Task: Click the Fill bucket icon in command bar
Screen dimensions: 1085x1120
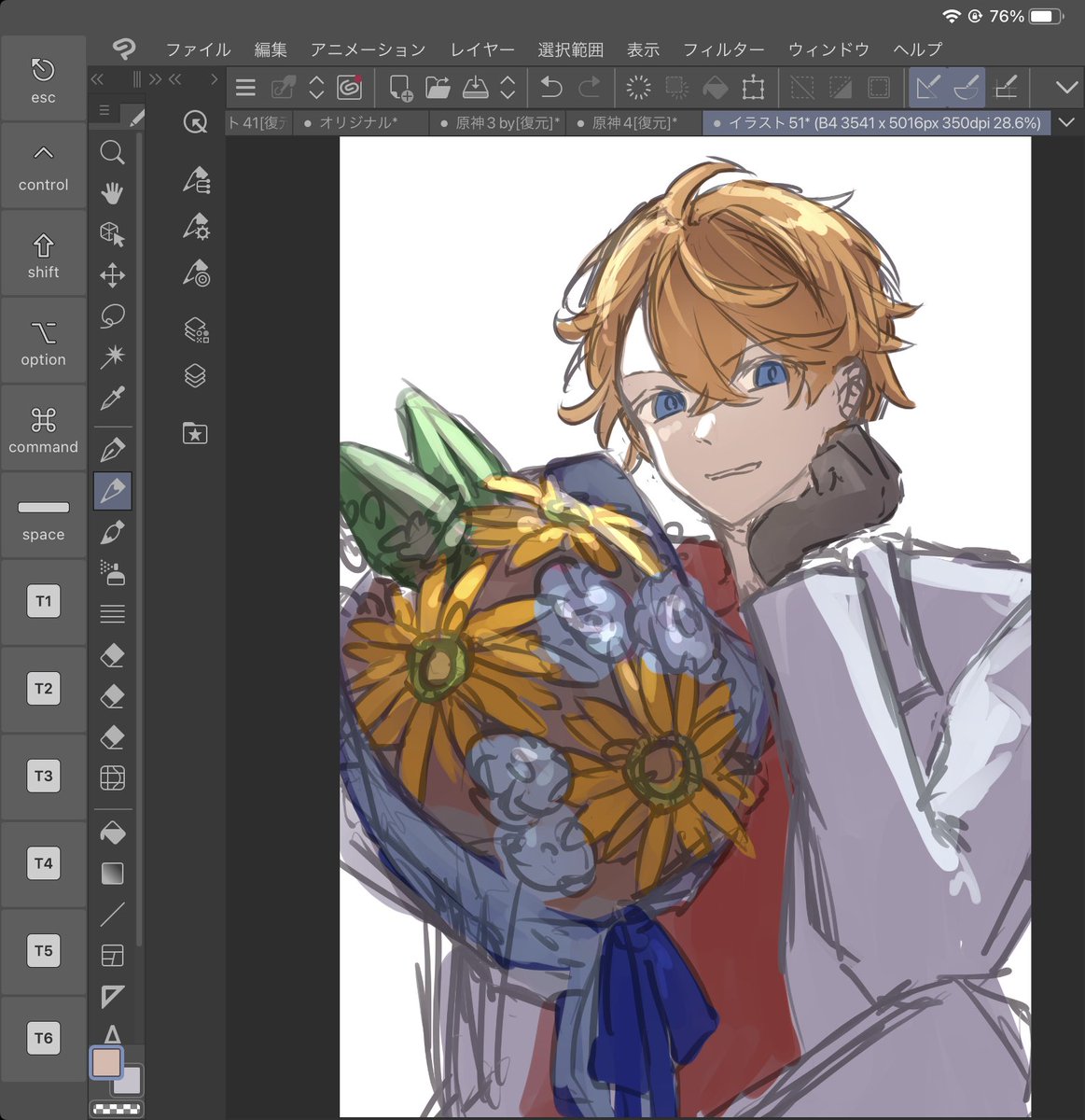Action: tap(715, 89)
